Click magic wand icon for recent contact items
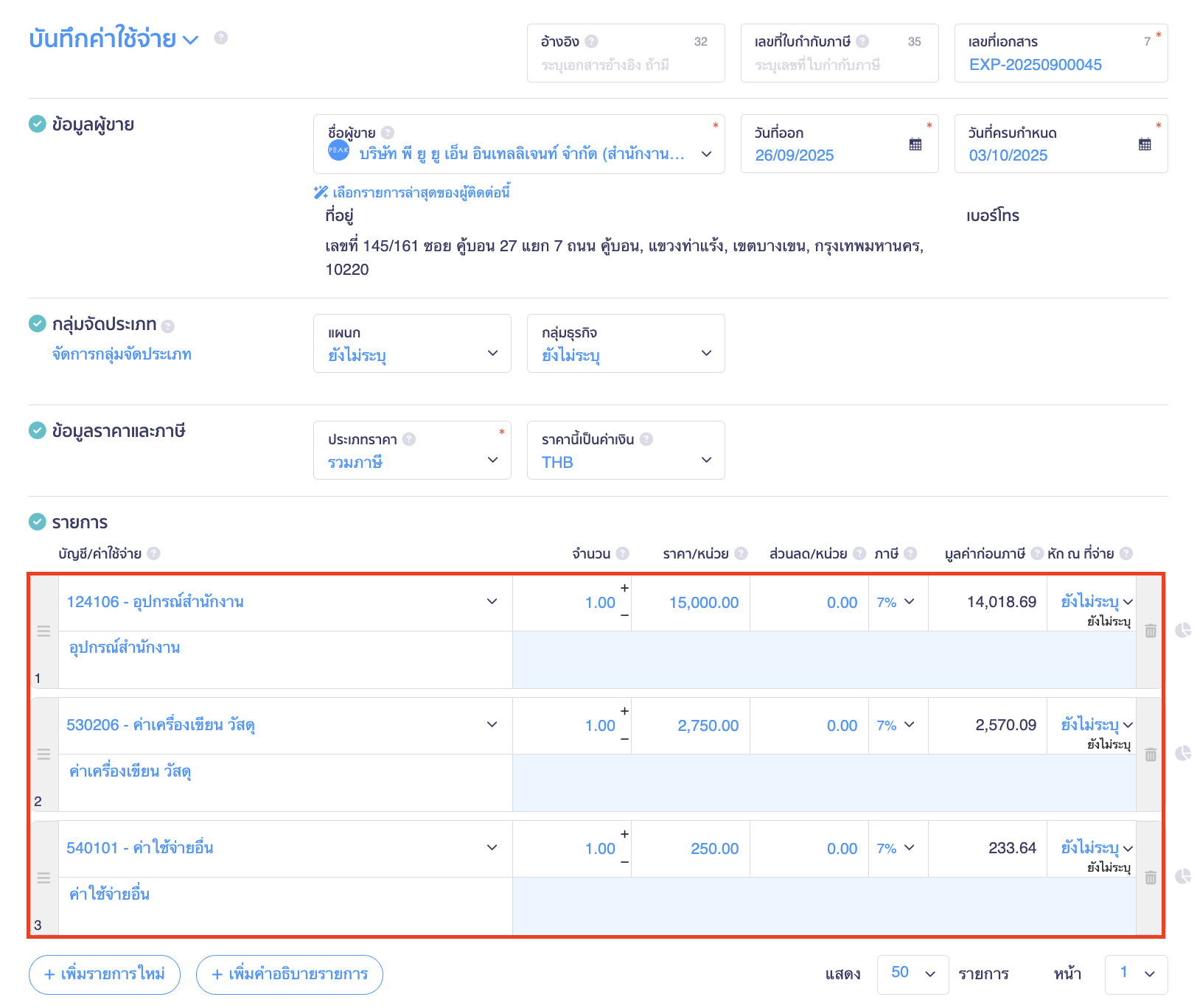1197x1008 pixels. (319, 192)
